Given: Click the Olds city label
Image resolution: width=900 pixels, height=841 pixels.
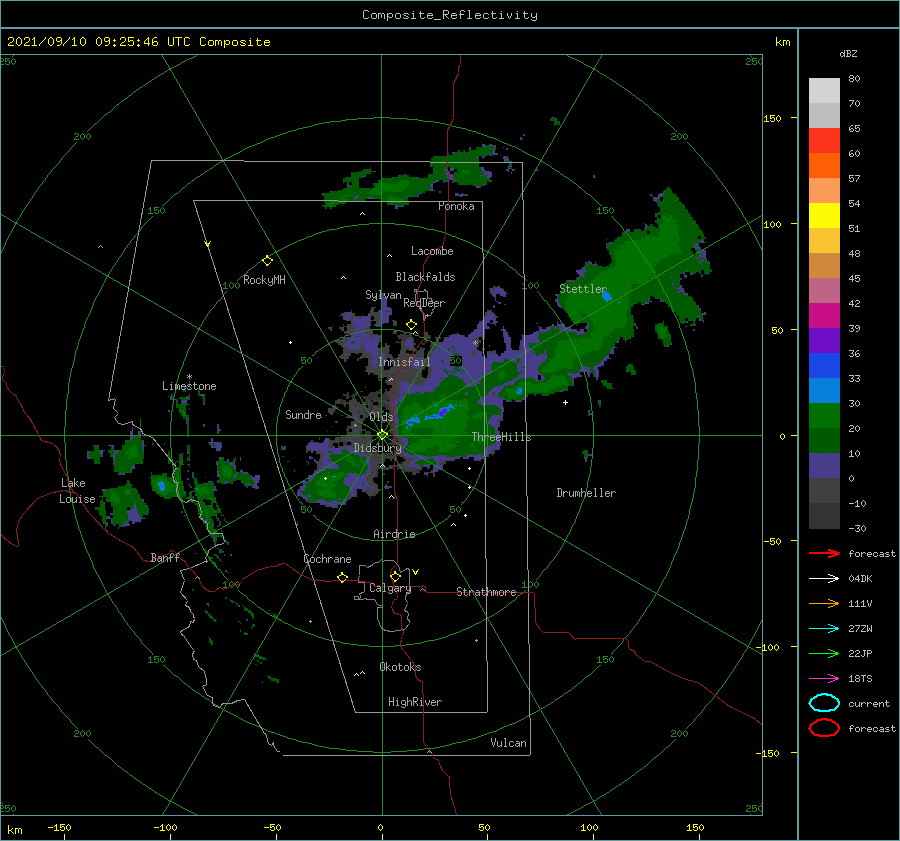Looking at the screenshot, I should [x=381, y=416].
